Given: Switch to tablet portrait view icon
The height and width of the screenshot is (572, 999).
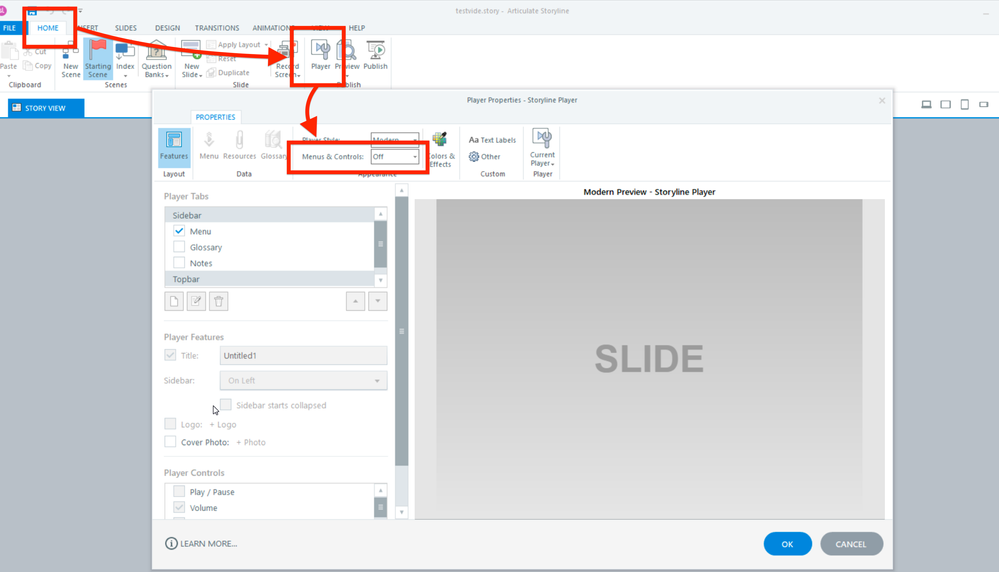Looking at the screenshot, I should (965, 104).
